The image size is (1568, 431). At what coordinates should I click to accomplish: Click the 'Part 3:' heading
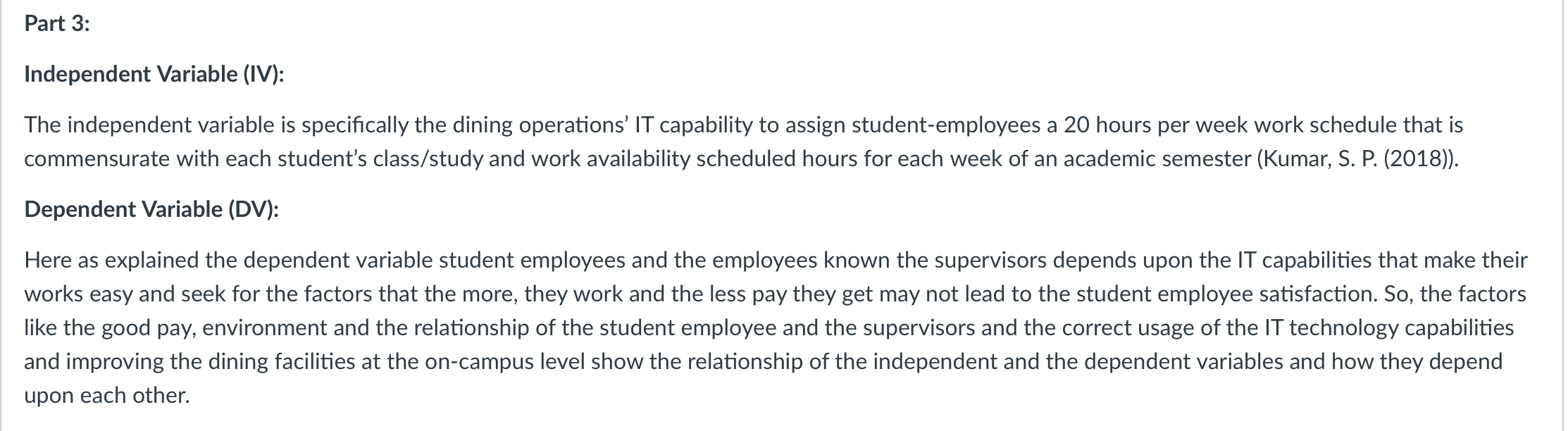click(57, 24)
